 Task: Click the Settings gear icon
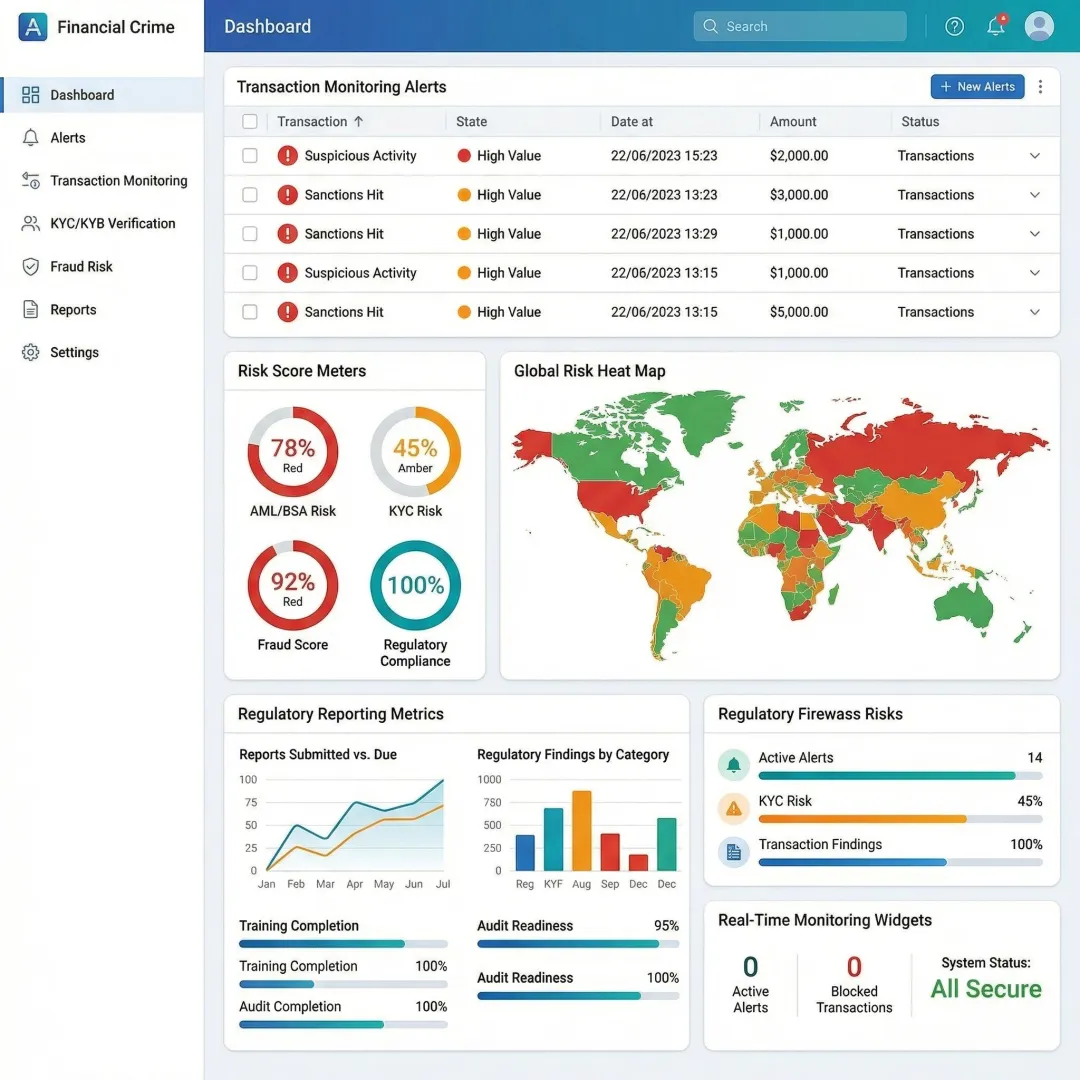click(30, 352)
